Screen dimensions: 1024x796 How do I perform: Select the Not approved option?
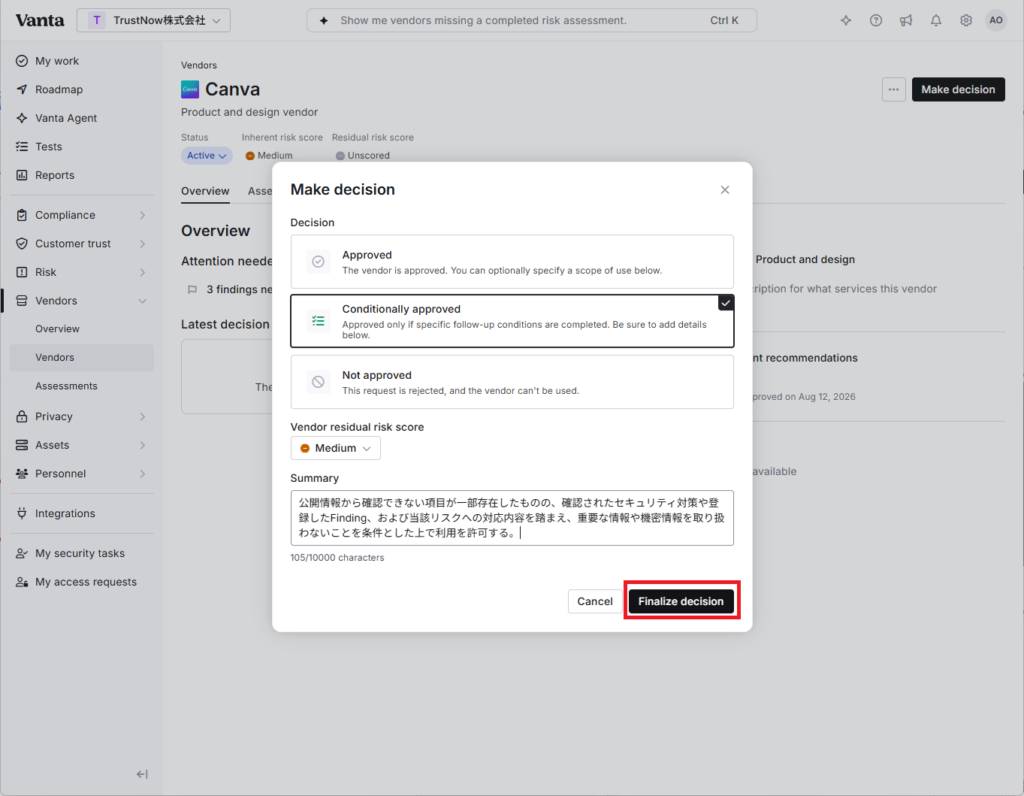[x=511, y=382]
